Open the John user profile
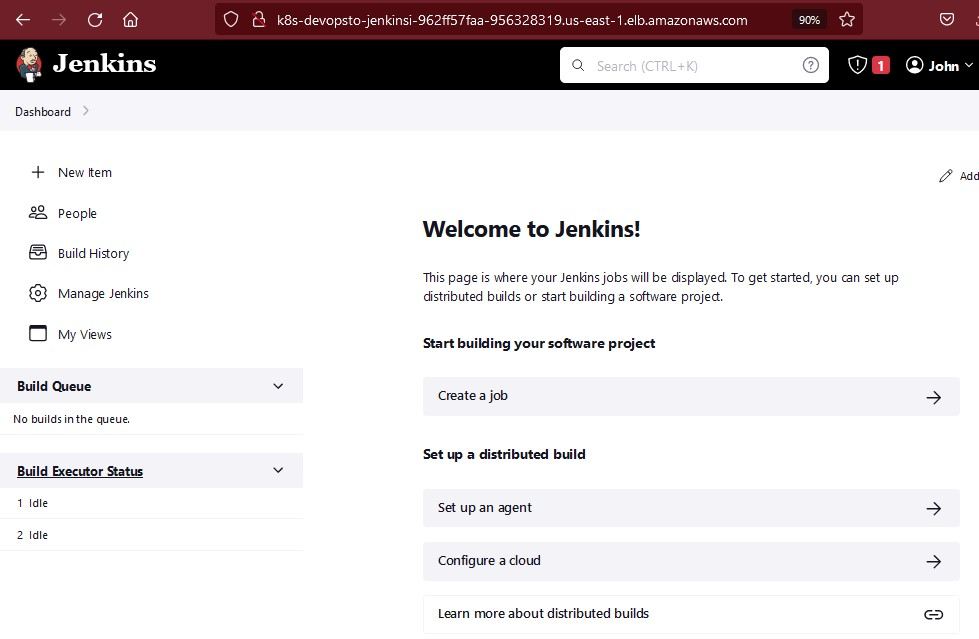Image resolution: width=979 pixels, height=639 pixels. click(x=939, y=65)
